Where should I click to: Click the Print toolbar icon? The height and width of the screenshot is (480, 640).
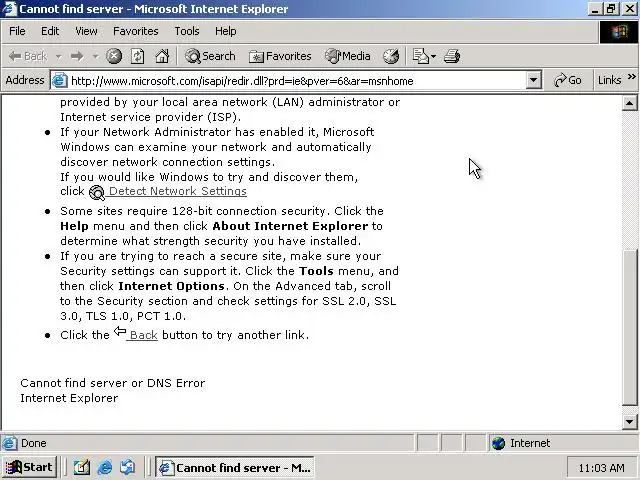pyautogui.click(x=452, y=56)
